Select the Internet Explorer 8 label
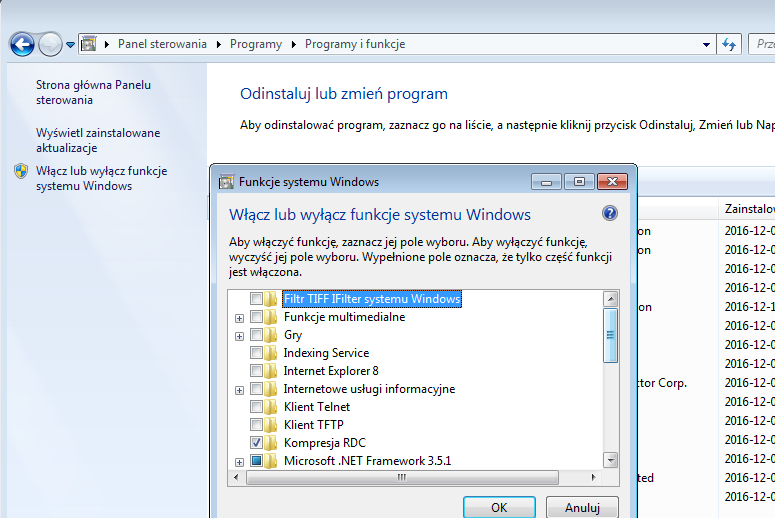 pyautogui.click(x=331, y=371)
